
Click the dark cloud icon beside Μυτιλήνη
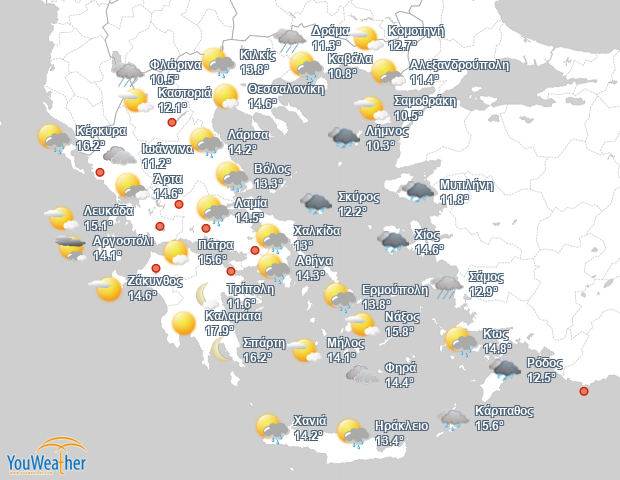(x=418, y=191)
